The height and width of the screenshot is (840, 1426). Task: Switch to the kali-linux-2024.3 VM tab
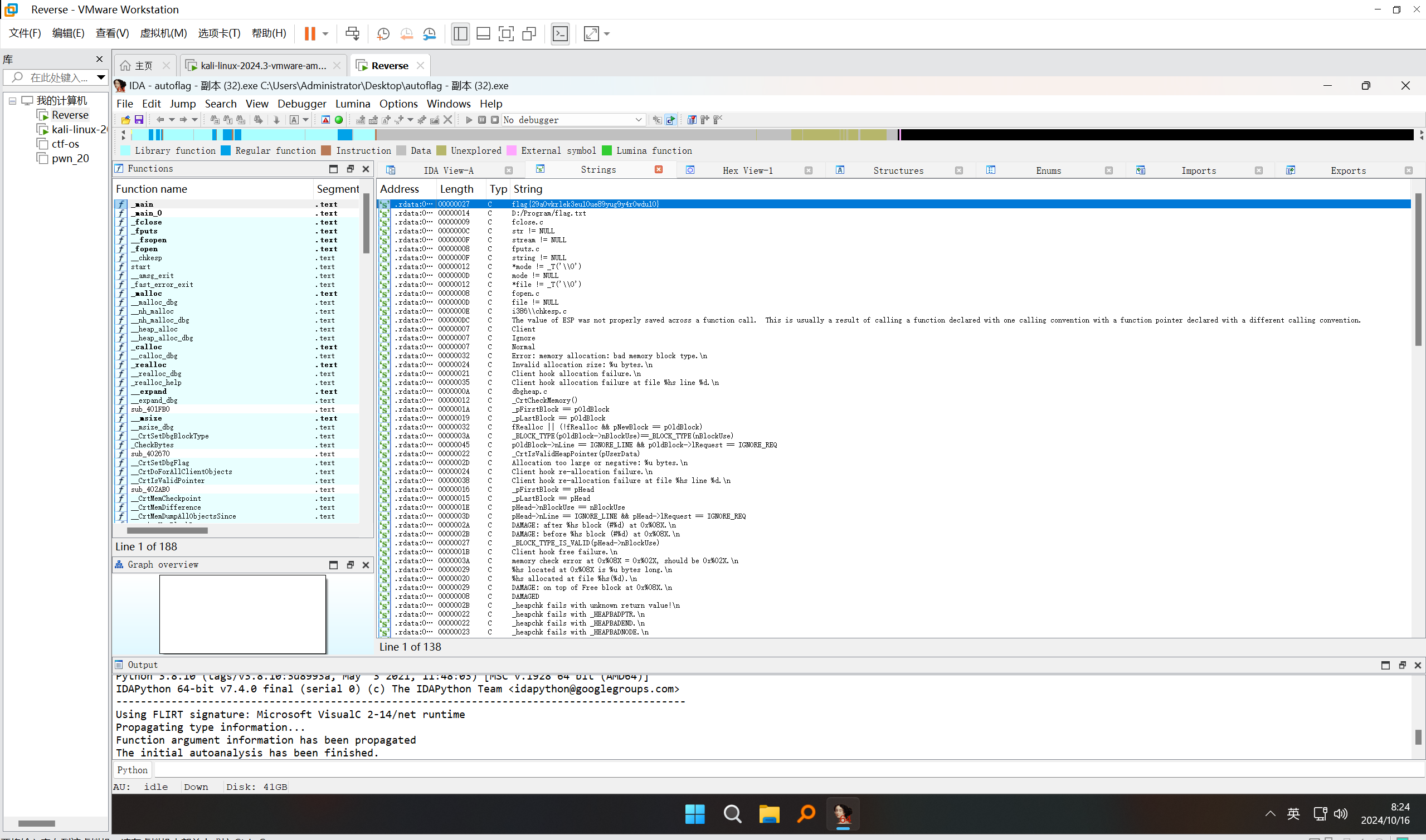(263, 66)
